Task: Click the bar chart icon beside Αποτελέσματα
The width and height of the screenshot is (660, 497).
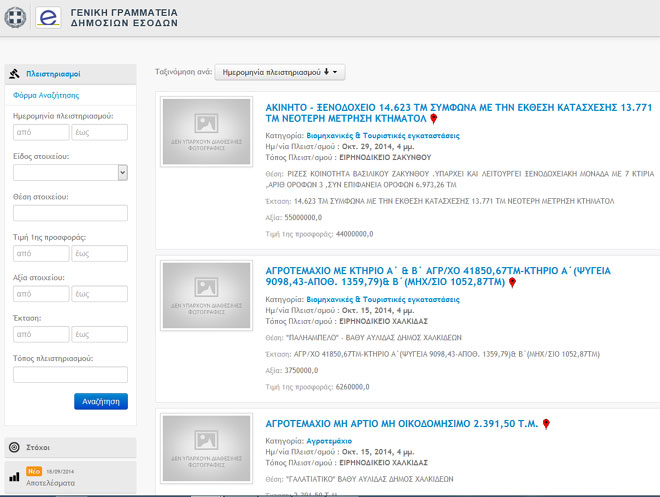Action: coord(14,478)
